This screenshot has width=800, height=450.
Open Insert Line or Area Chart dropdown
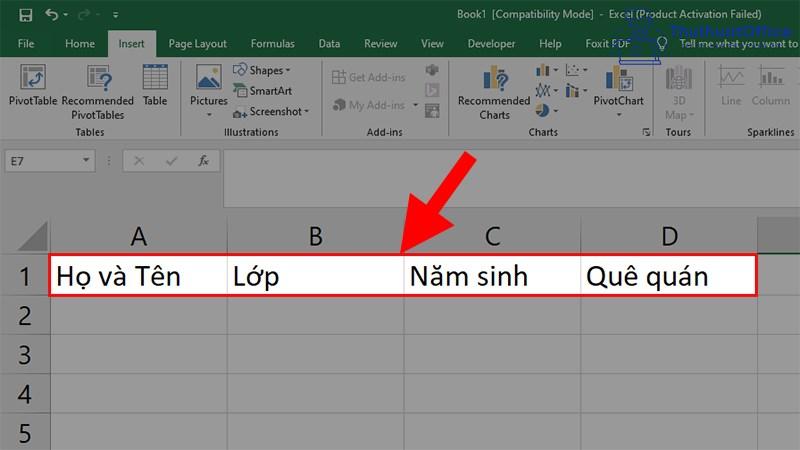coord(546,91)
